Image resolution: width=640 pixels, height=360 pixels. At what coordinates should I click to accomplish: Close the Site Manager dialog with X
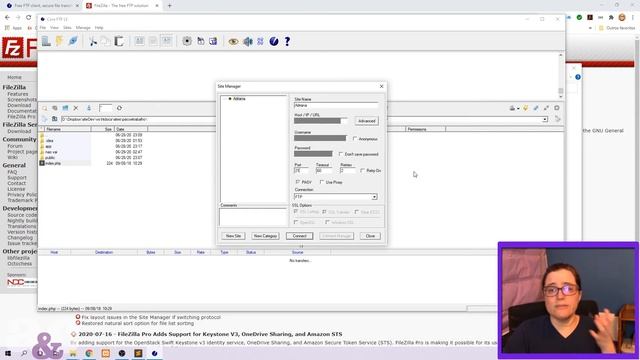[381, 87]
